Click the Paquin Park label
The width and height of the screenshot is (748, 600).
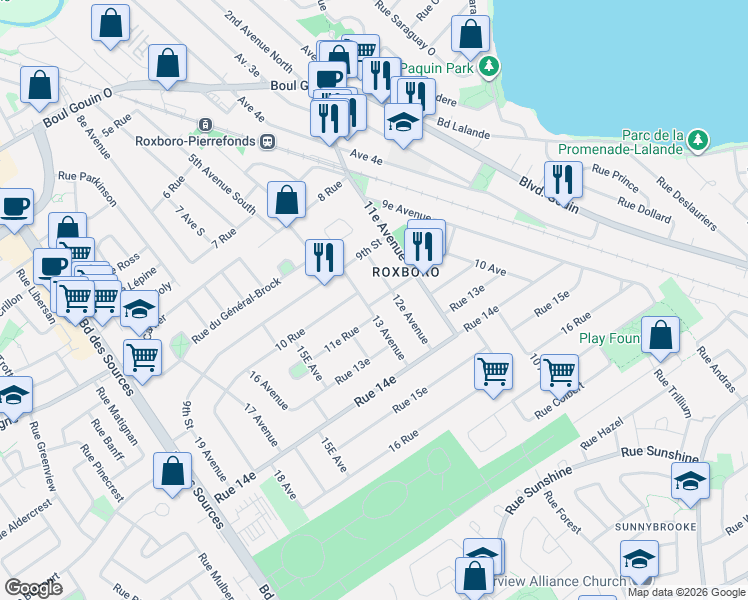point(436,69)
